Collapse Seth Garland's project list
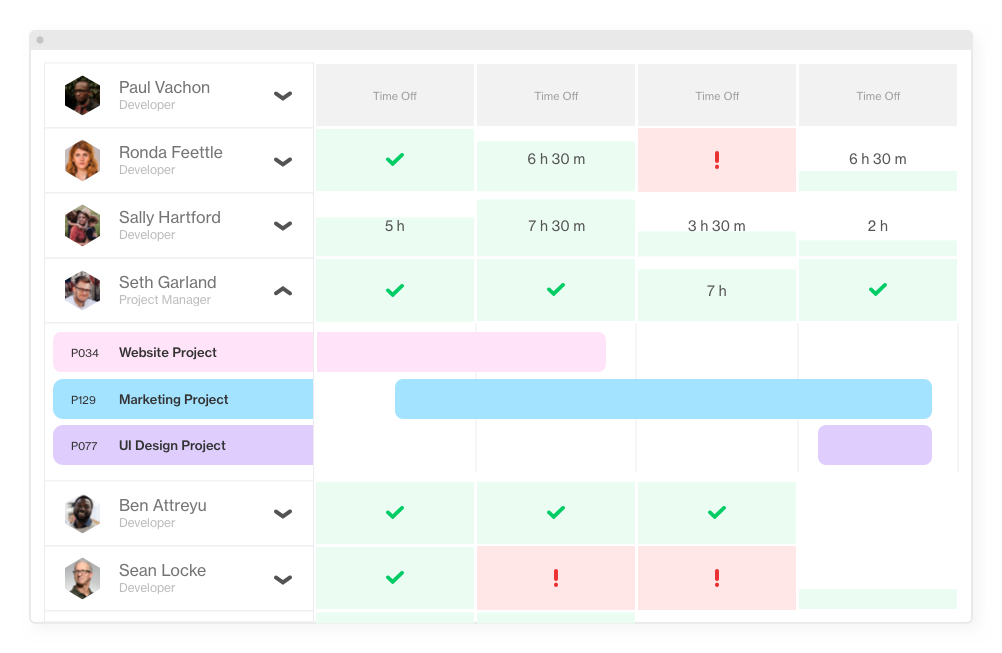This screenshot has height=653, width=1002. pyautogui.click(x=283, y=290)
